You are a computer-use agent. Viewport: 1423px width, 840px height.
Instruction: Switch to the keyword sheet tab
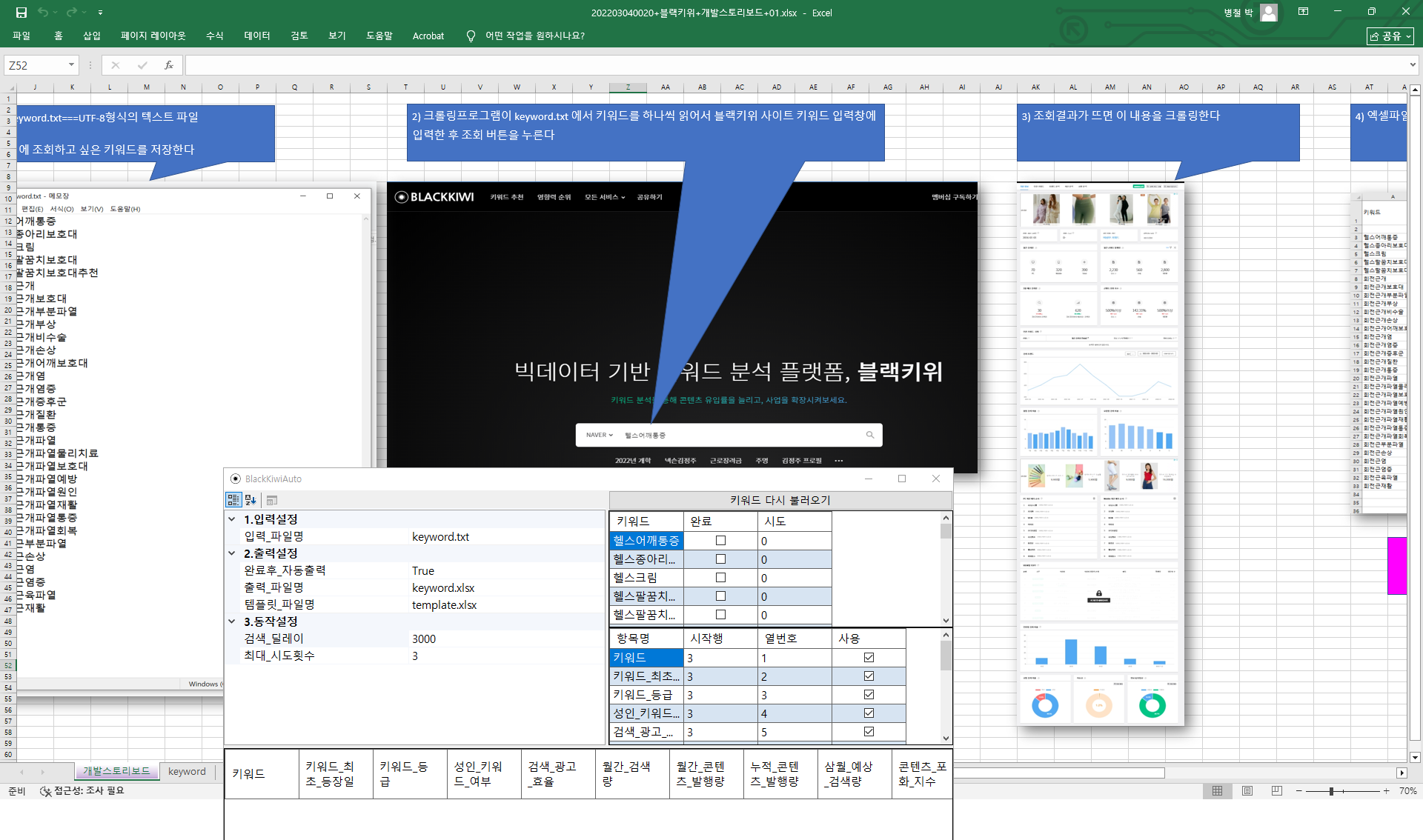[187, 771]
